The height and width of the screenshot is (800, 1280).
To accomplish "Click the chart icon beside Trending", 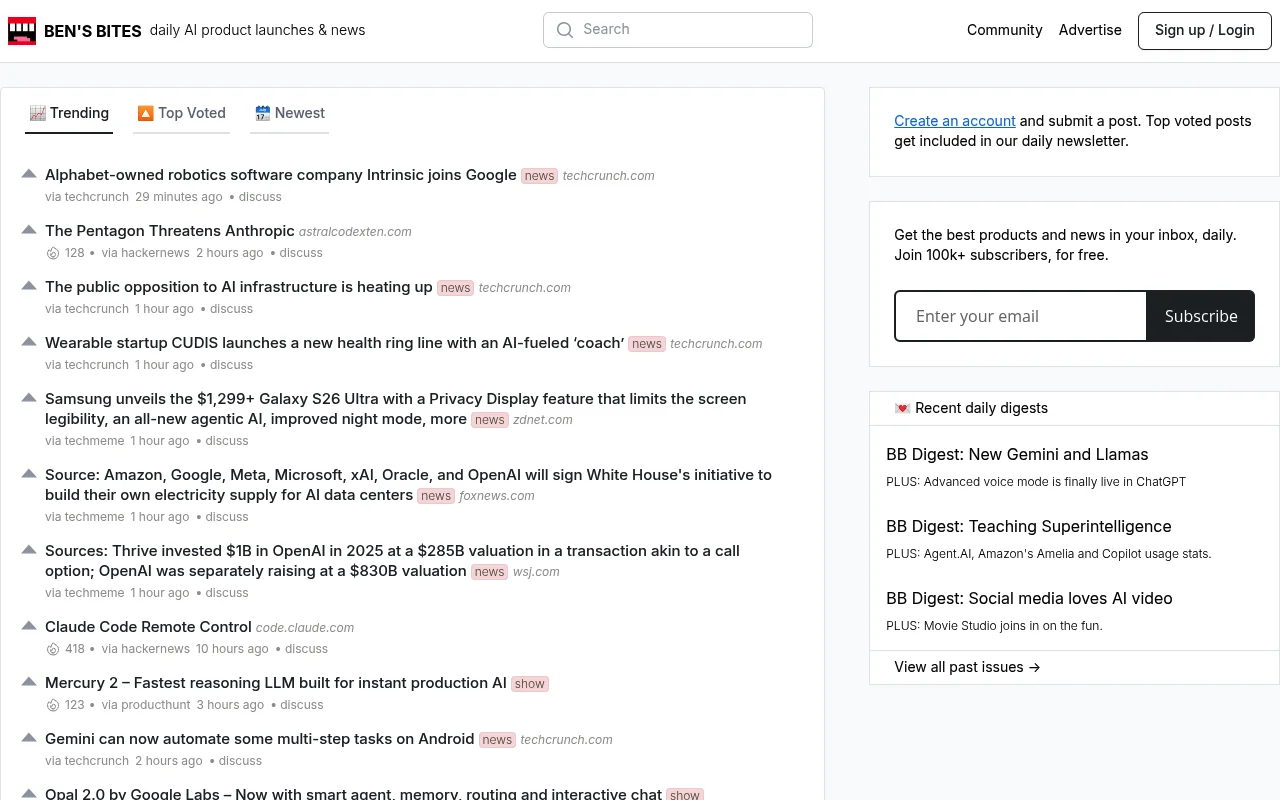I will (x=36, y=113).
